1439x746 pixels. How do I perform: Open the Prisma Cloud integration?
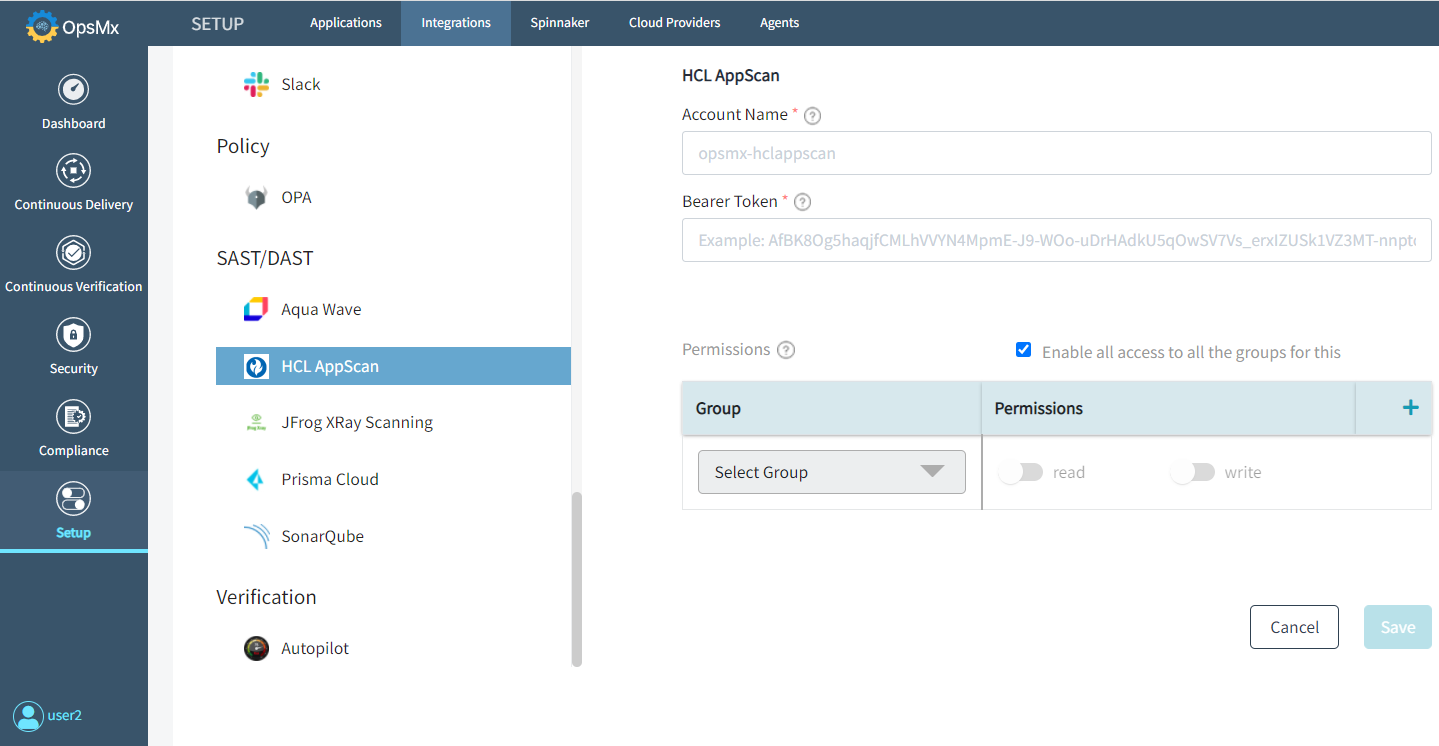point(329,479)
